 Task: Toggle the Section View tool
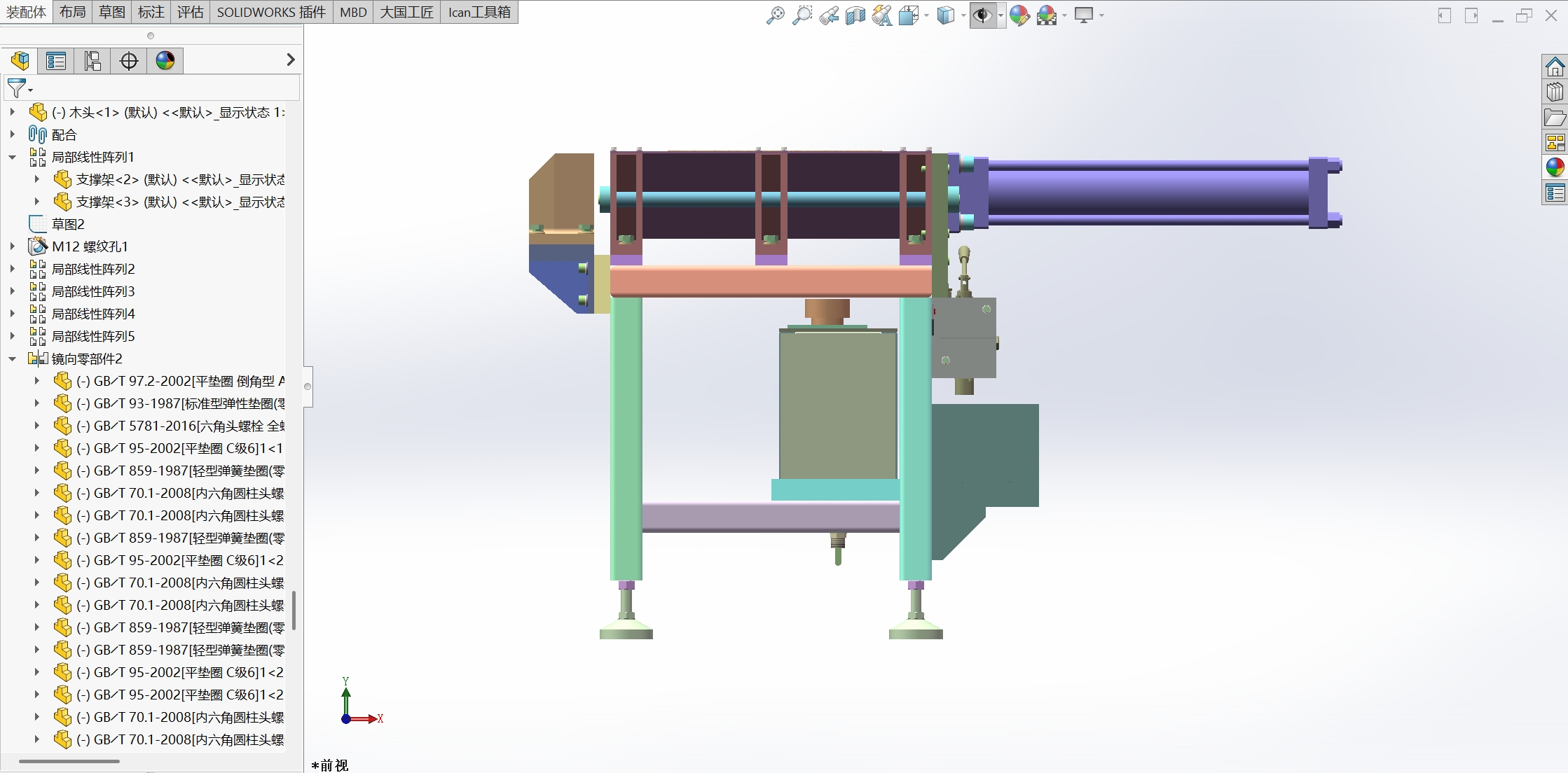click(x=855, y=15)
